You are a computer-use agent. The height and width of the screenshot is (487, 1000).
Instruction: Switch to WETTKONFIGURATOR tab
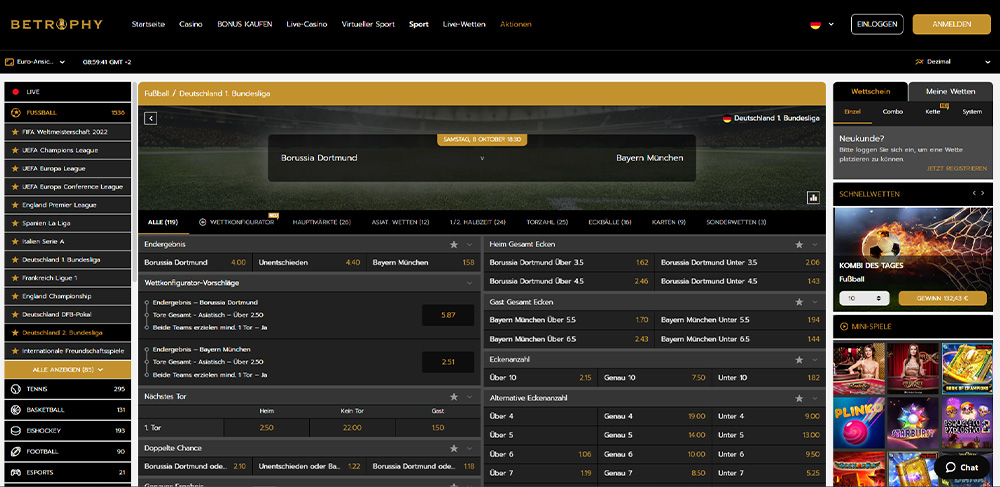[236, 222]
